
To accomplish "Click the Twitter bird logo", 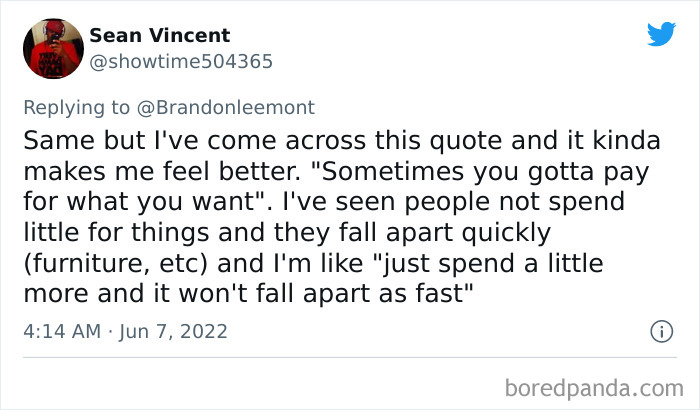I will tap(661, 35).
